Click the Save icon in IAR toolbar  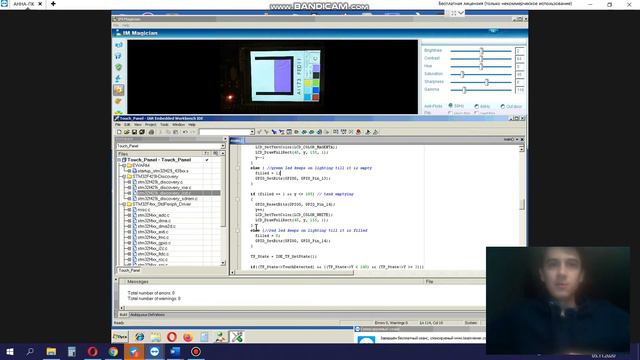coord(134,132)
